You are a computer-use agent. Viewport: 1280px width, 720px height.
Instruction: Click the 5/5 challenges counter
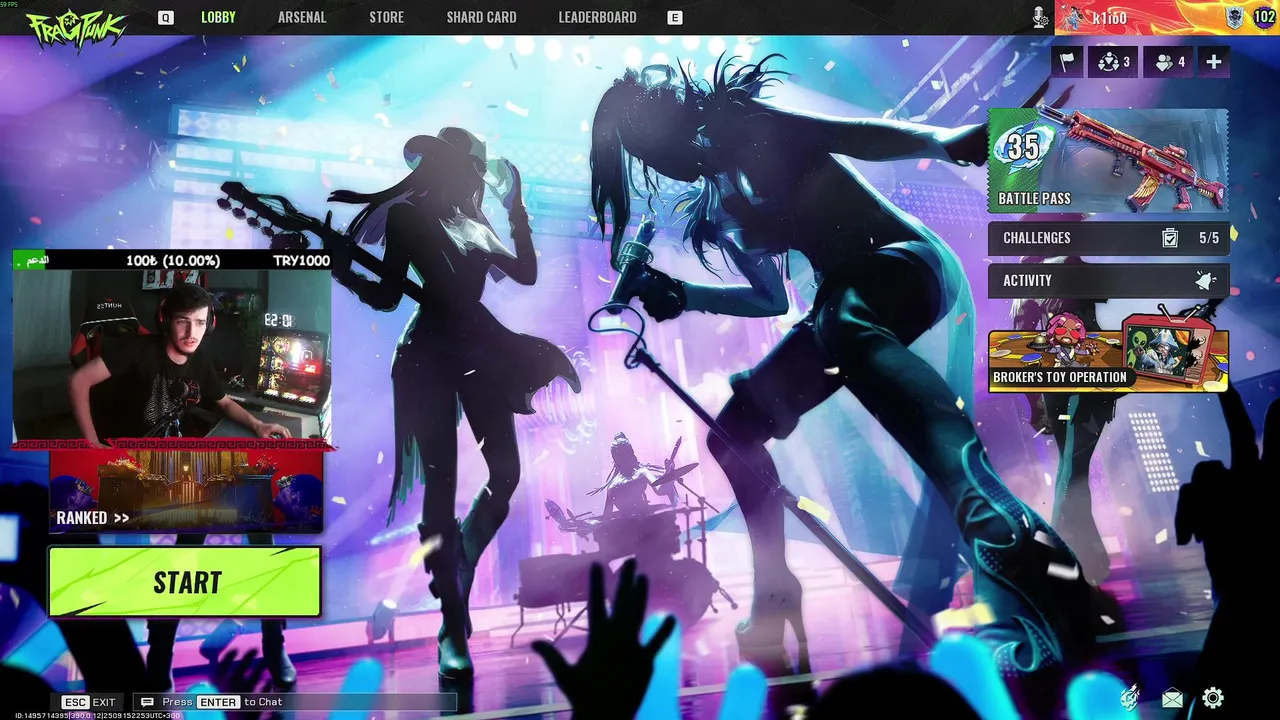[x=1209, y=238]
